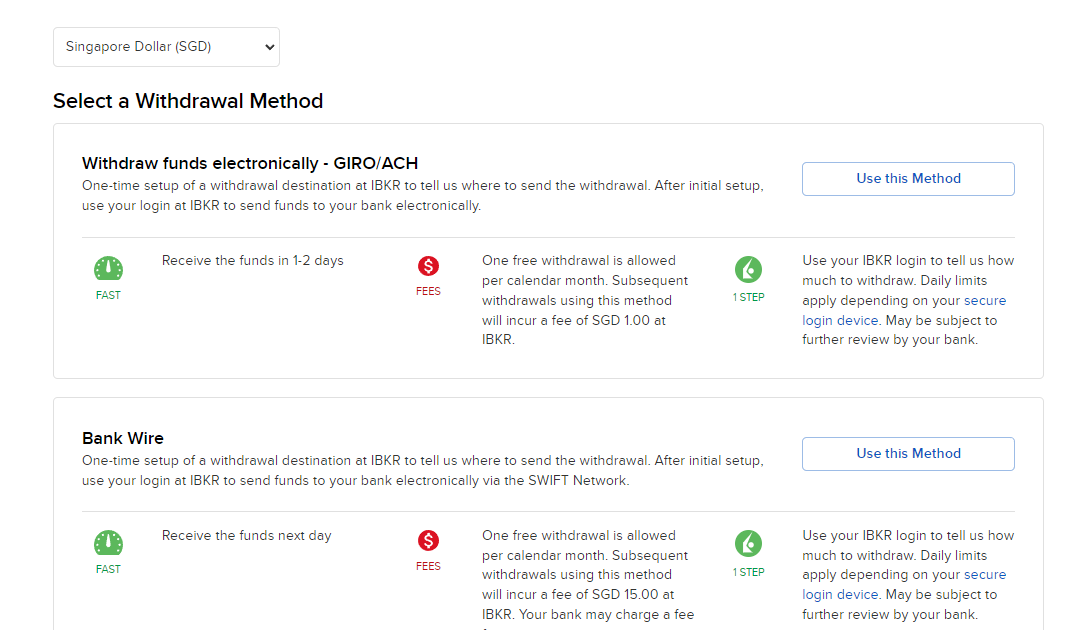
Task: Click the 'Bank Wire' section heading
Action: coord(123,438)
